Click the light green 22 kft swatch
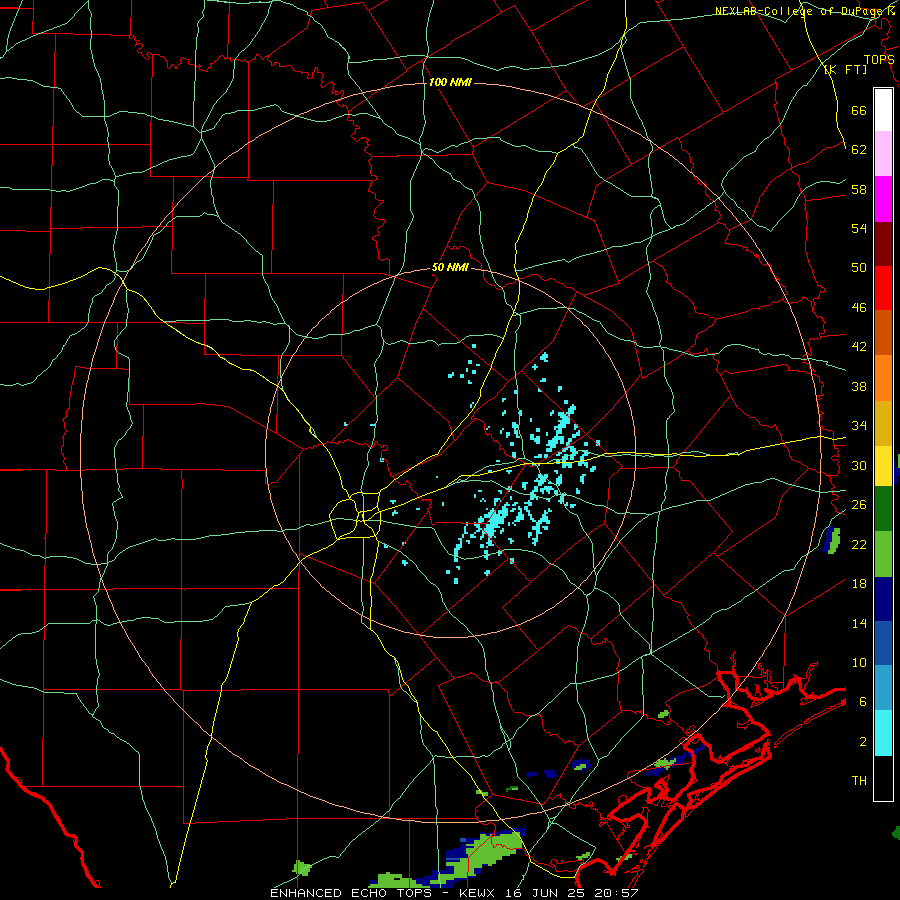The image size is (900, 900). tap(883, 554)
